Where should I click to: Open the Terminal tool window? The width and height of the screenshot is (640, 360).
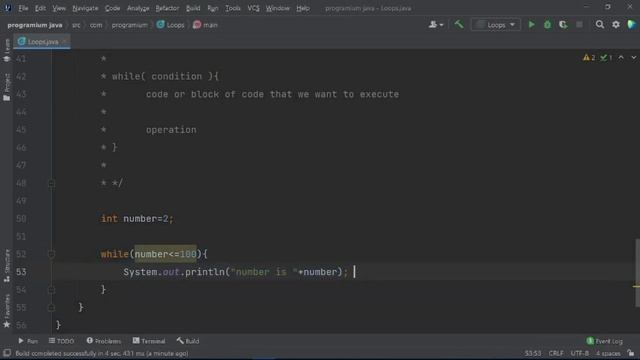(x=149, y=341)
